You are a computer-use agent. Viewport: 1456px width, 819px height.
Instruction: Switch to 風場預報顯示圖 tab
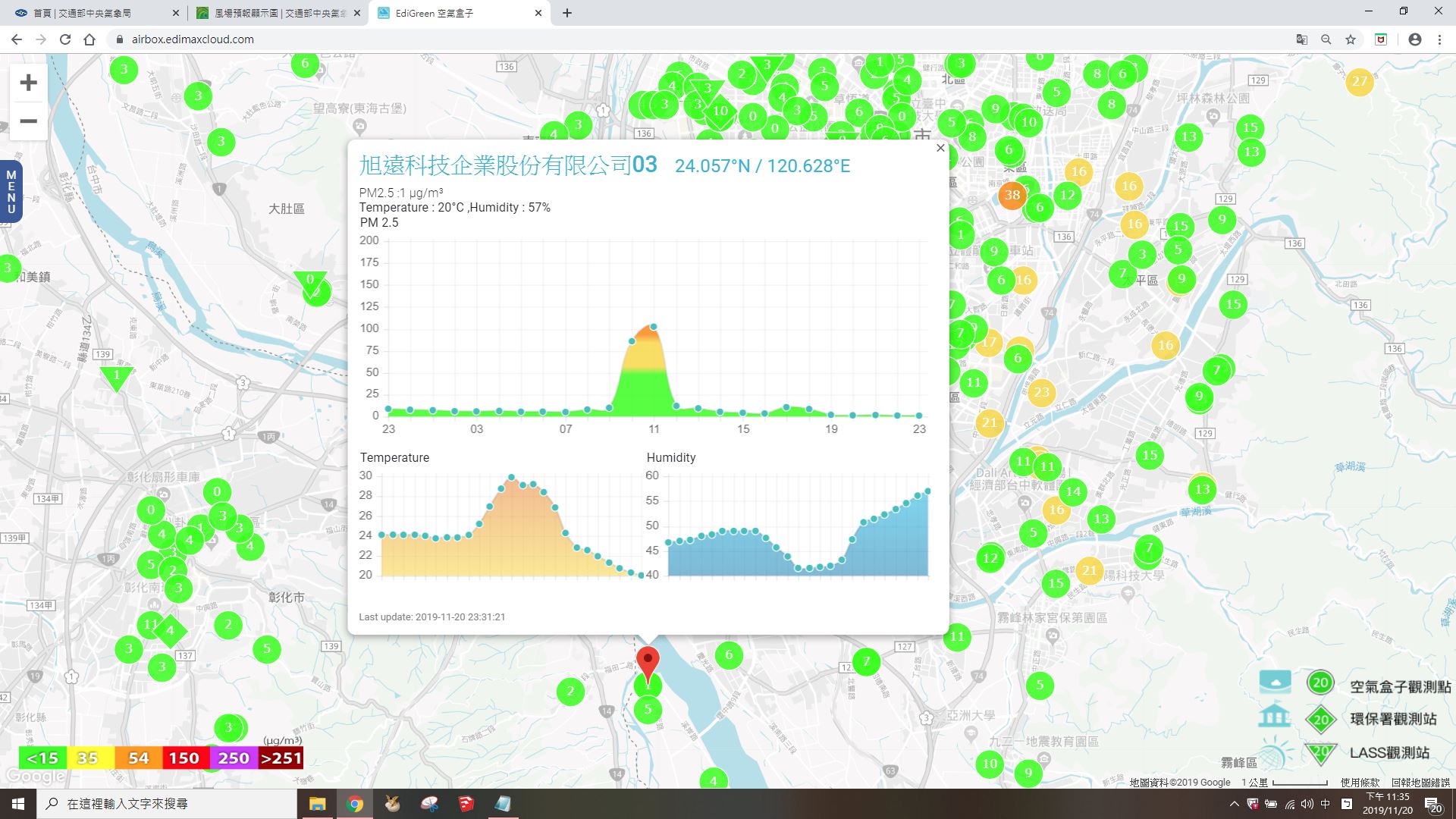point(278,13)
